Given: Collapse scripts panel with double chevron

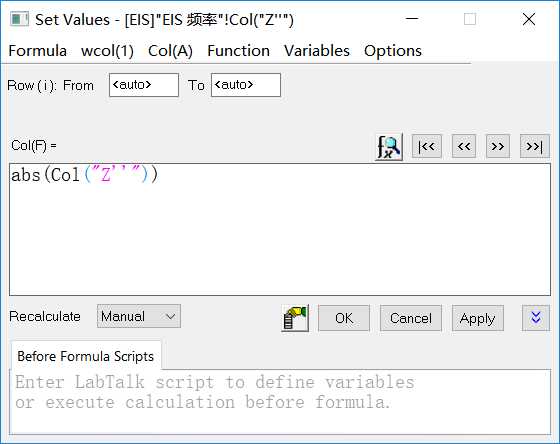Looking at the screenshot, I should (x=536, y=318).
